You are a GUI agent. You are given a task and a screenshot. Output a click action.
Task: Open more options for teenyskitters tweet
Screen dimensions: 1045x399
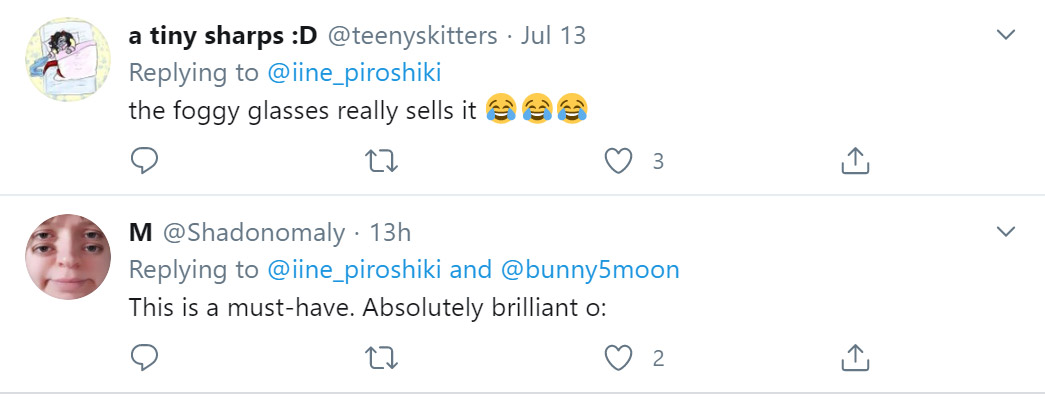pyautogui.click(x=1005, y=35)
